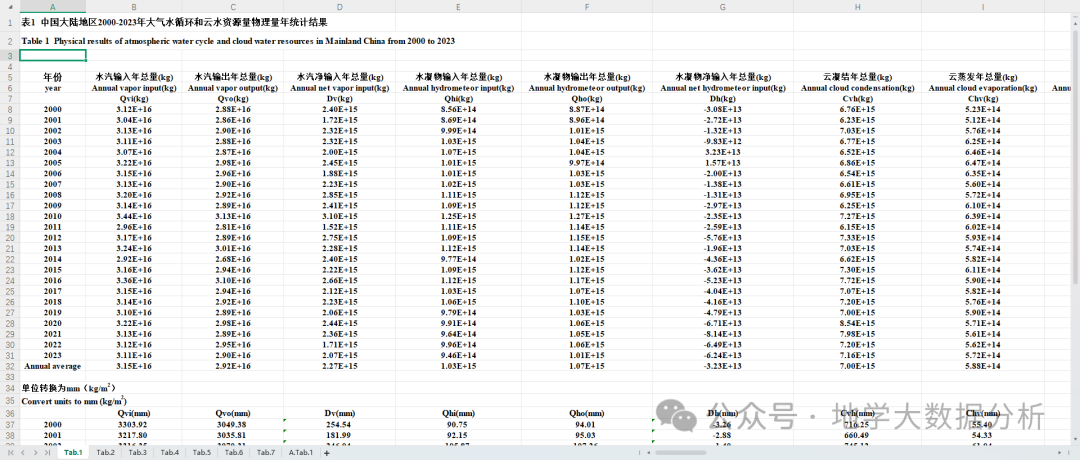Click the selected empty cell A3
The image size is (1080, 460).
pos(53,56)
